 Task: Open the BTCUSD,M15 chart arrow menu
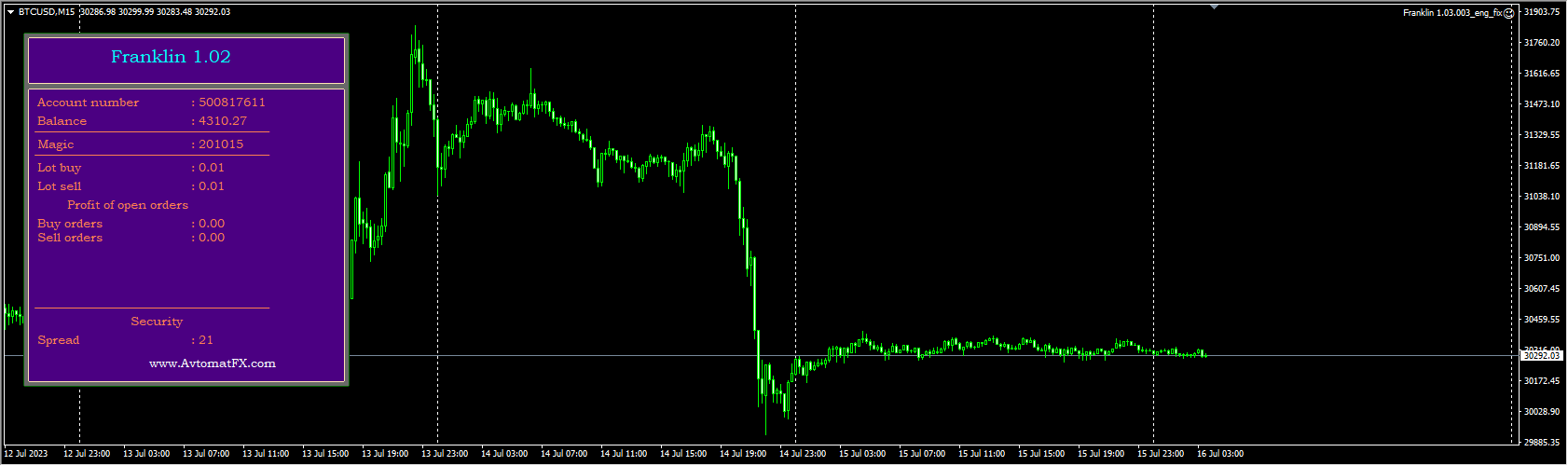[x=10, y=12]
